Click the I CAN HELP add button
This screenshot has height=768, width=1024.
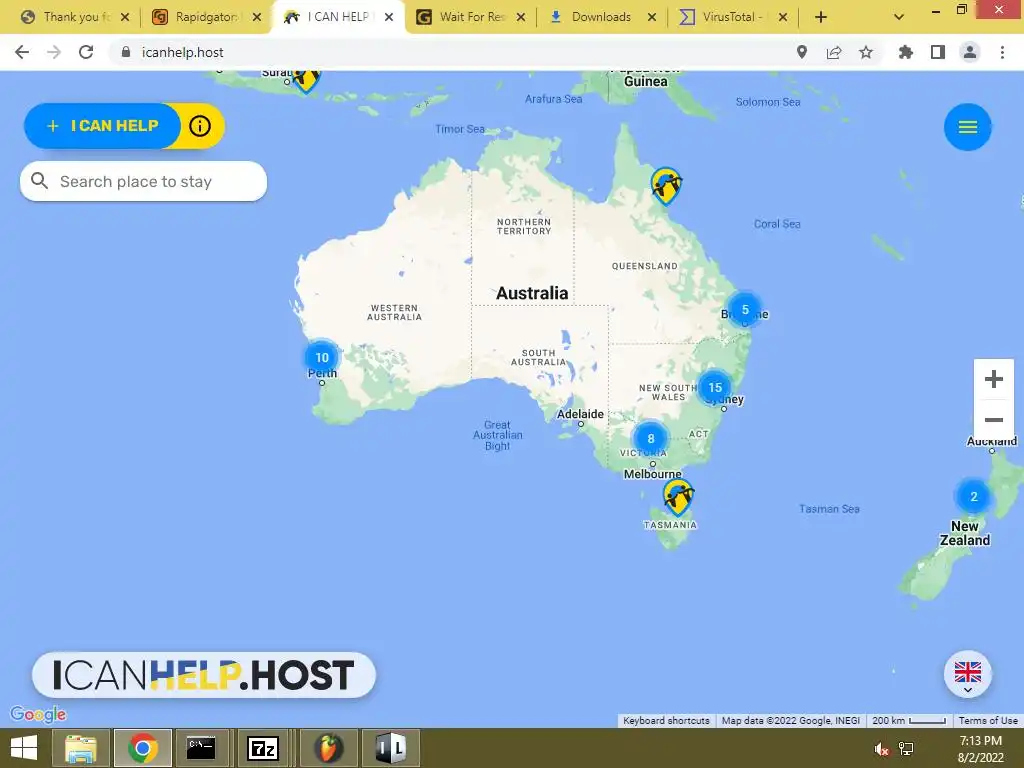click(x=103, y=125)
